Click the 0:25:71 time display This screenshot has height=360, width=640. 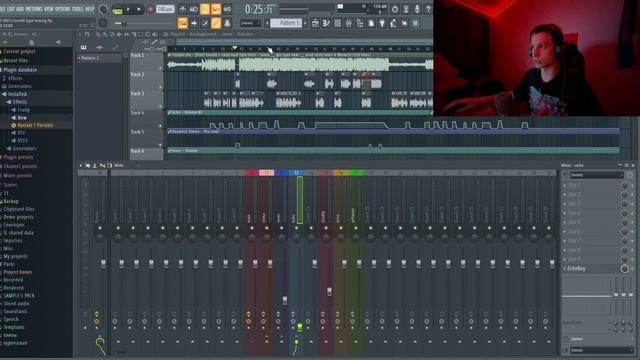pos(258,9)
